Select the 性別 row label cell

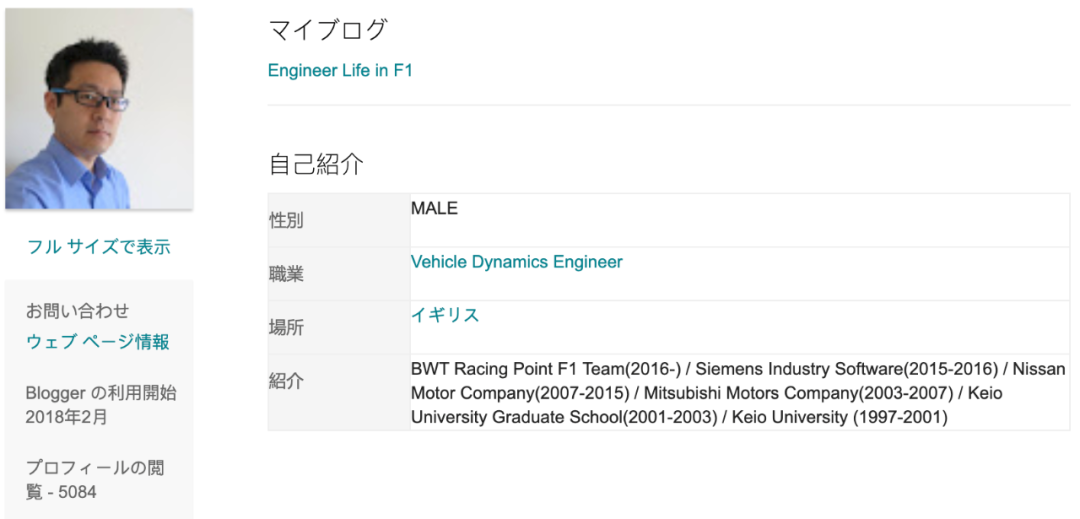click(x=287, y=221)
